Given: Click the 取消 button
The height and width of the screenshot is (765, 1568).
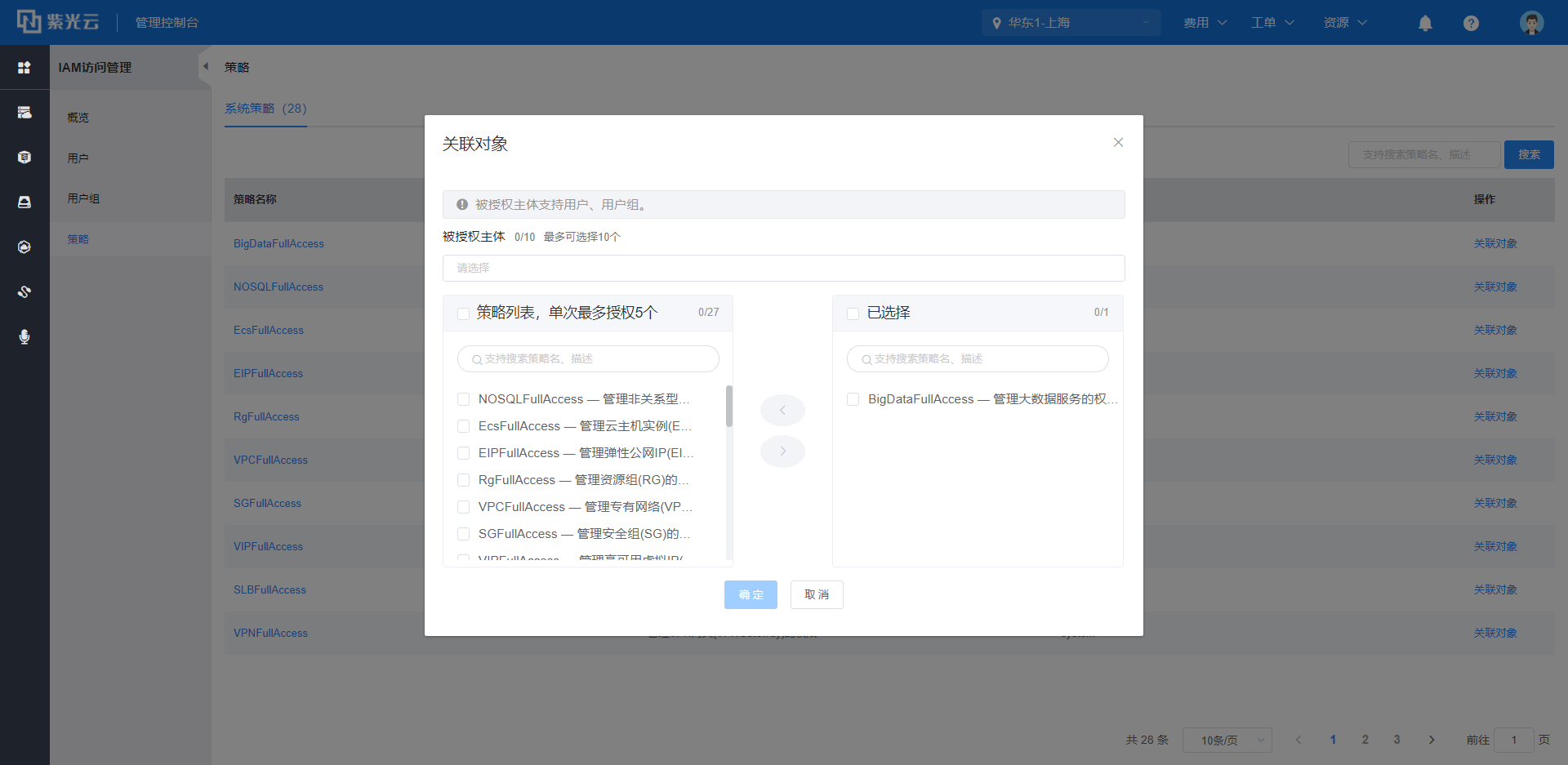Looking at the screenshot, I should coord(816,594).
